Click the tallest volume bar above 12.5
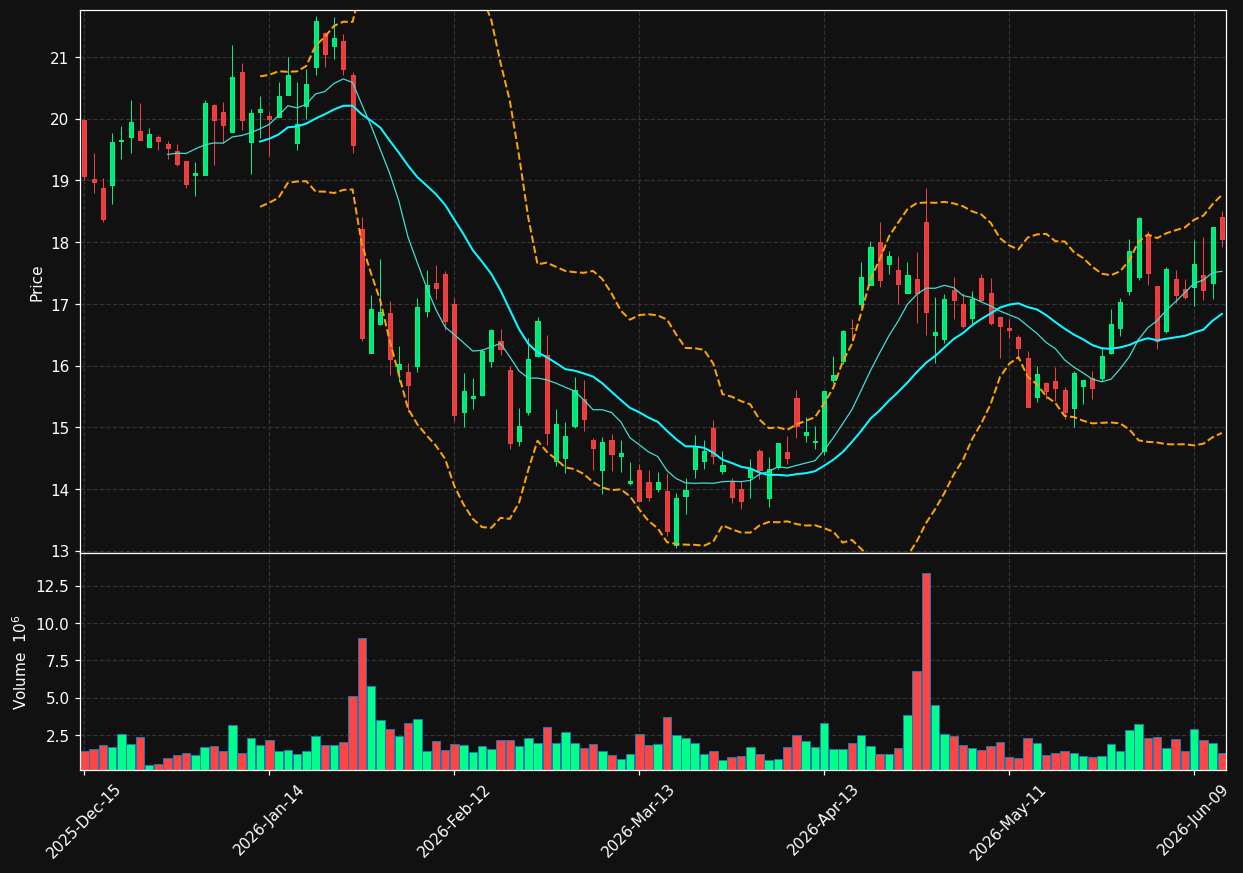Viewport: 1243px width, 873px height. [926, 671]
